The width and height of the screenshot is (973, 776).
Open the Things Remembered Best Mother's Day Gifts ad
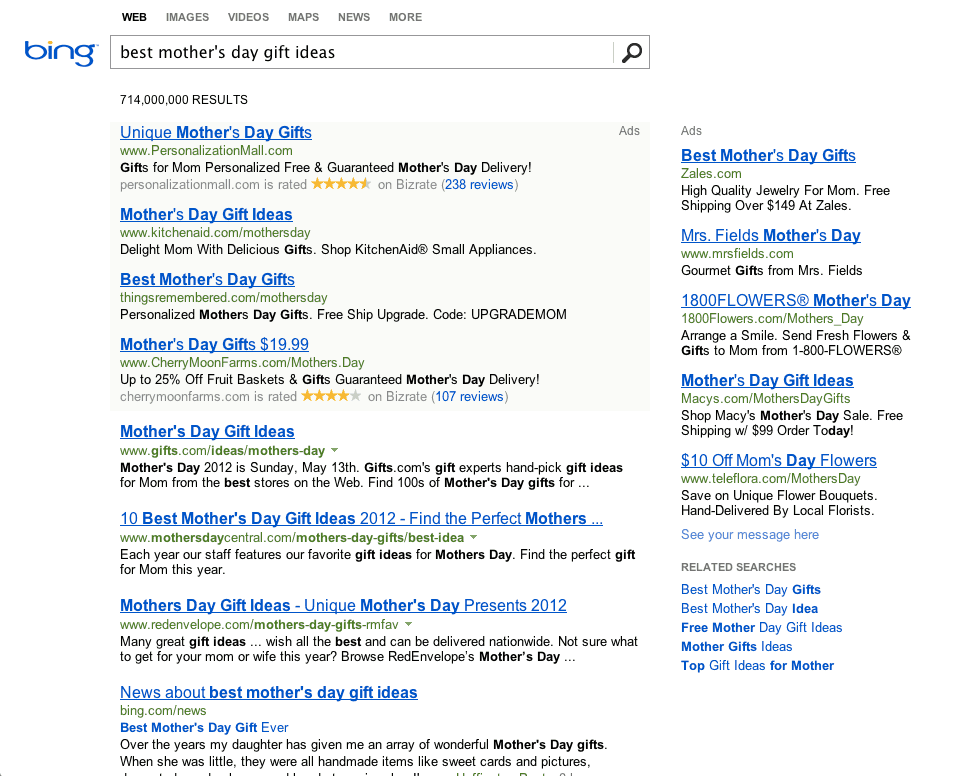[x=207, y=279]
